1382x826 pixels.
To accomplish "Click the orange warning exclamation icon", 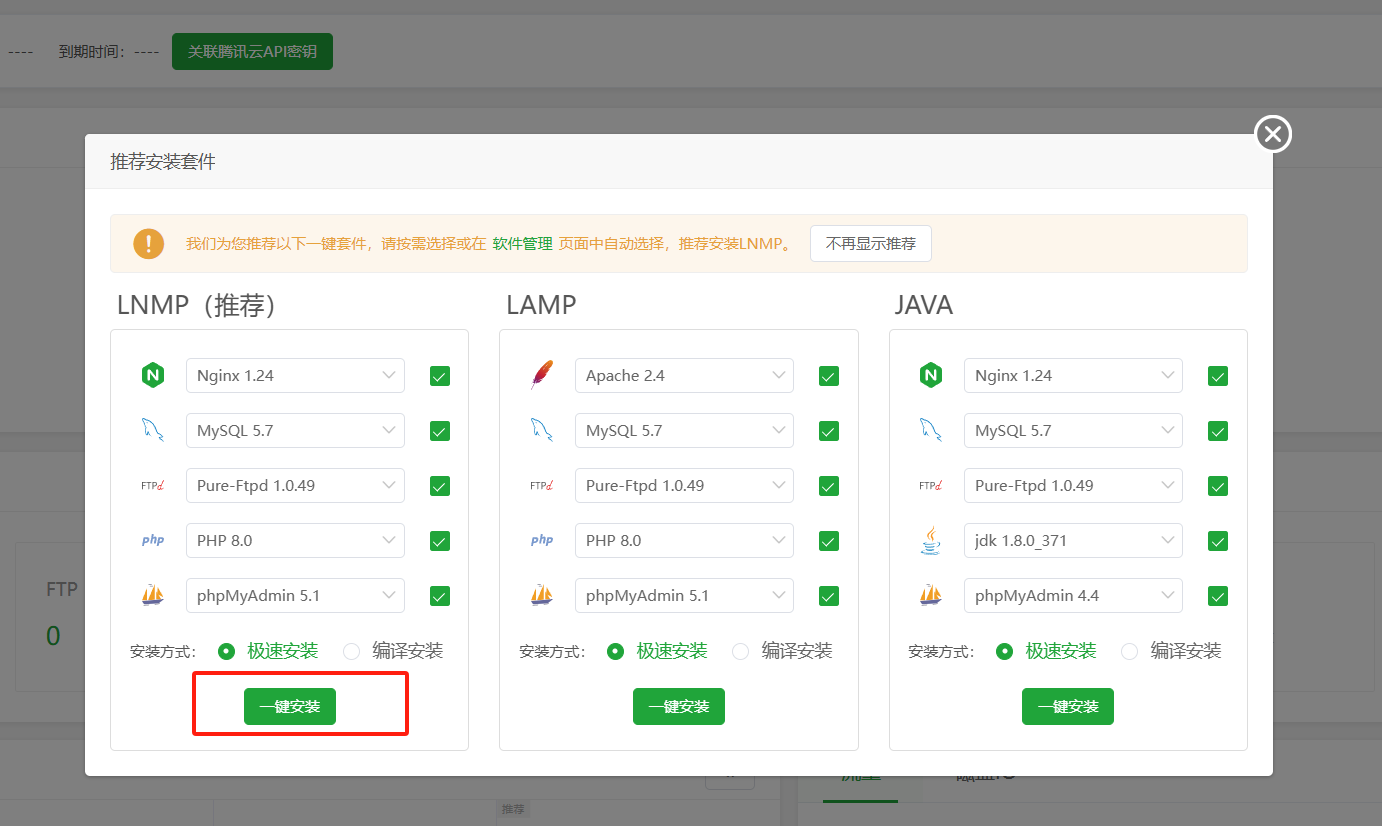I will click(148, 243).
